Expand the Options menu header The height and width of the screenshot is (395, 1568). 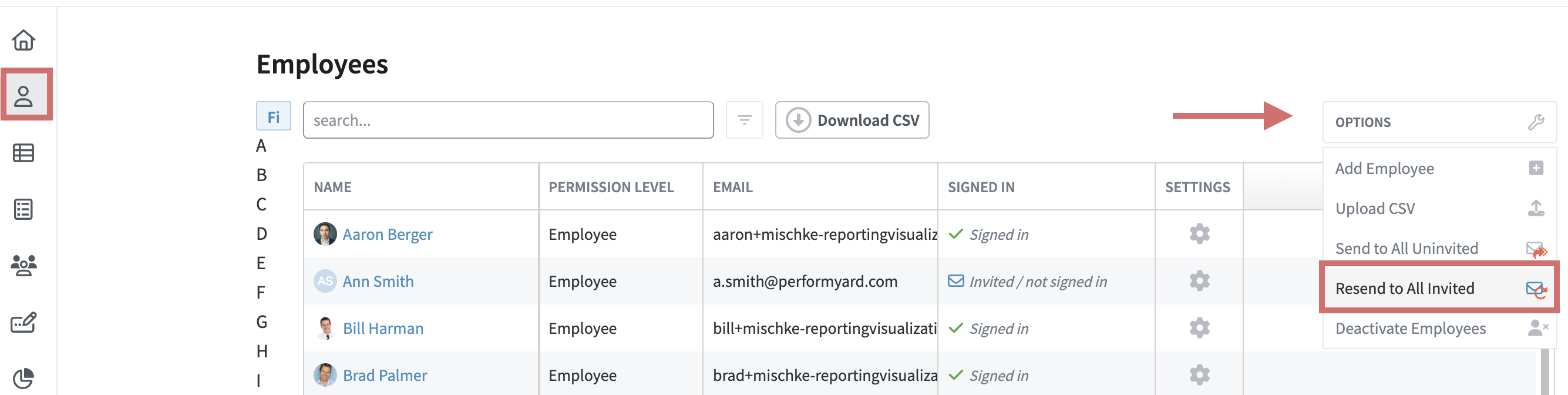1438,122
